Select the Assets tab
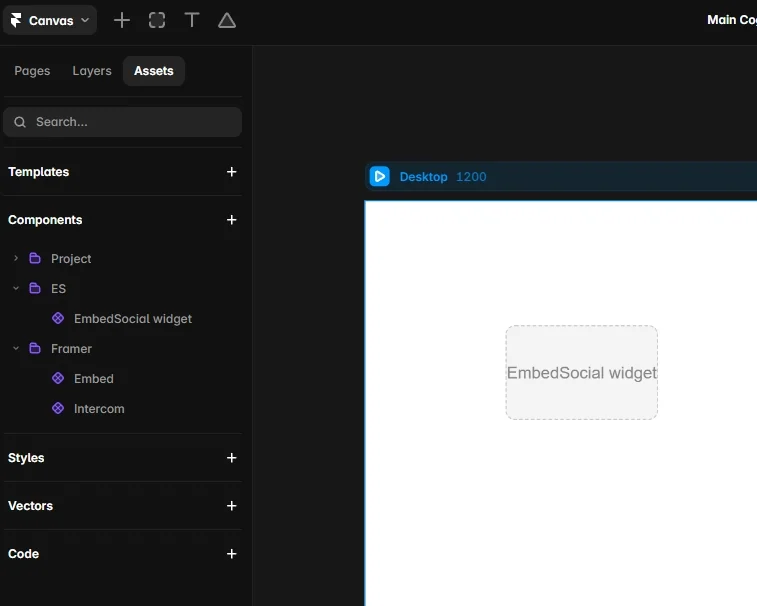The height and width of the screenshot is (606, 757). 154,71
